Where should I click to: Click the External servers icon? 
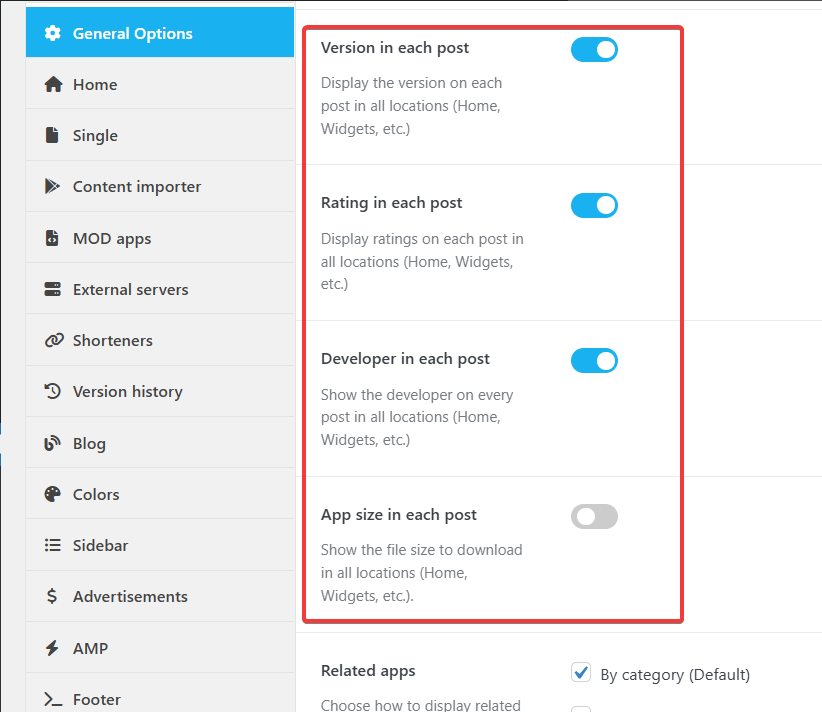[x=53, y=290]
